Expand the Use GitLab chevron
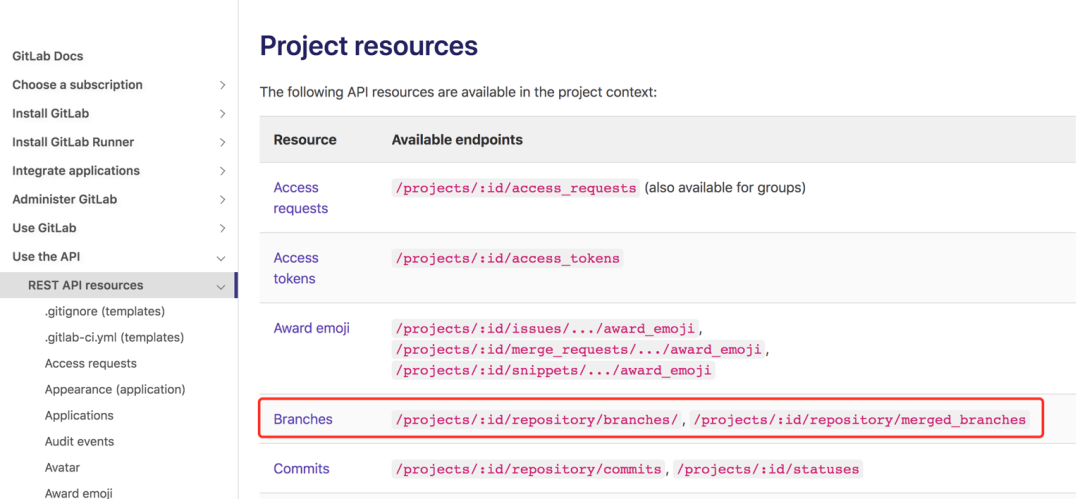1080x499 pixels. pos(222,228)
